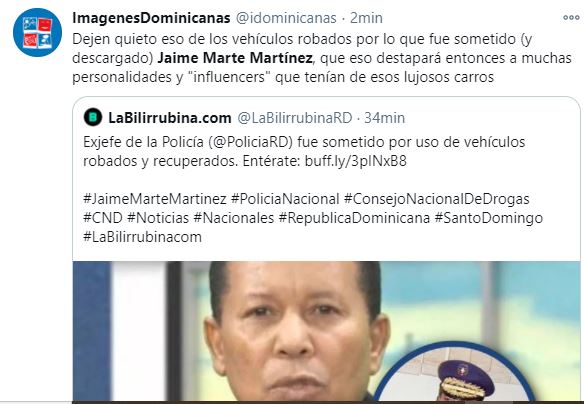This screenshot has width=584, height=404.
Task: Open LaBilirrubina.com account name
Action: coord(170,118)
